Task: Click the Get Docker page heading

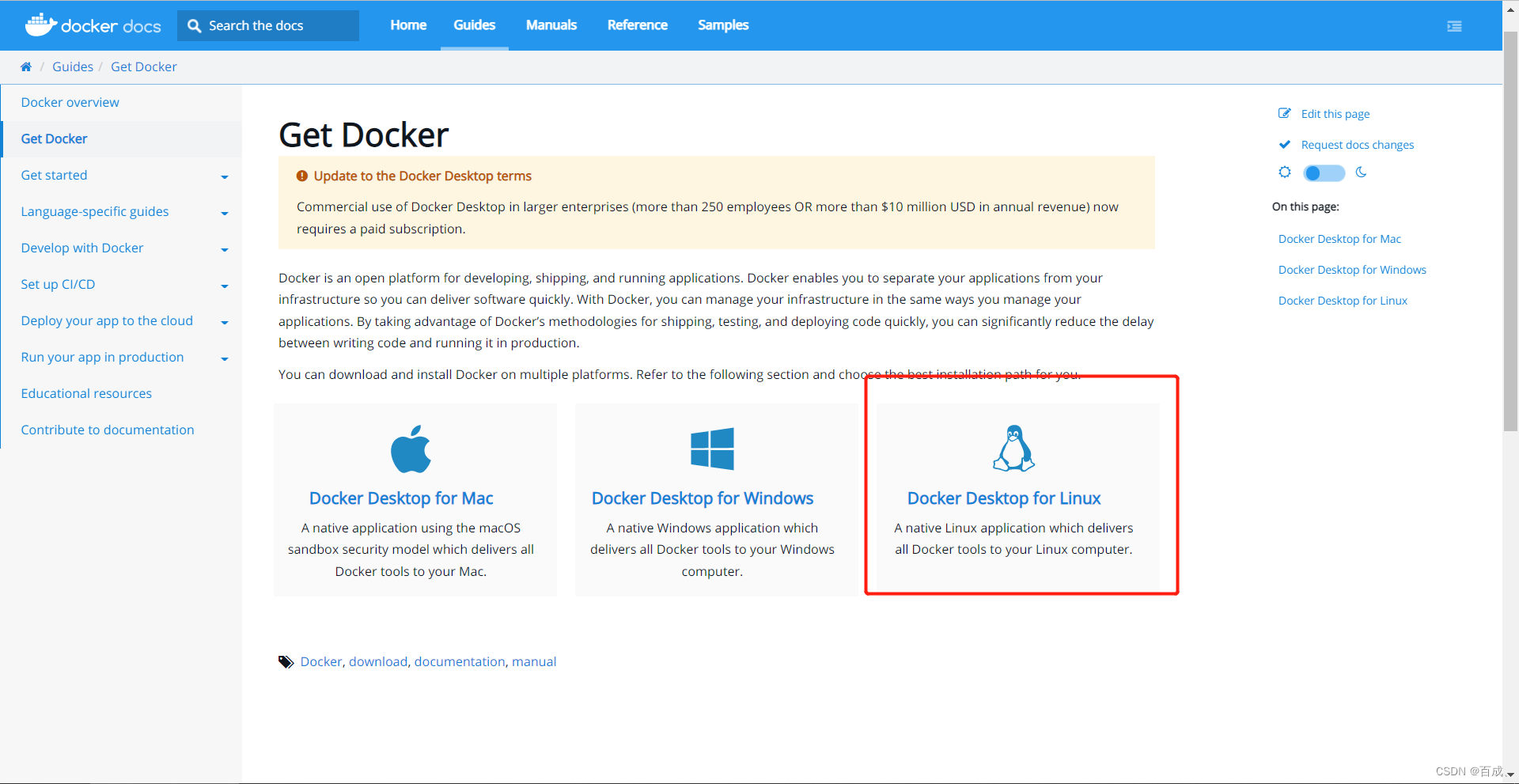Action: (x=364, y=135)
